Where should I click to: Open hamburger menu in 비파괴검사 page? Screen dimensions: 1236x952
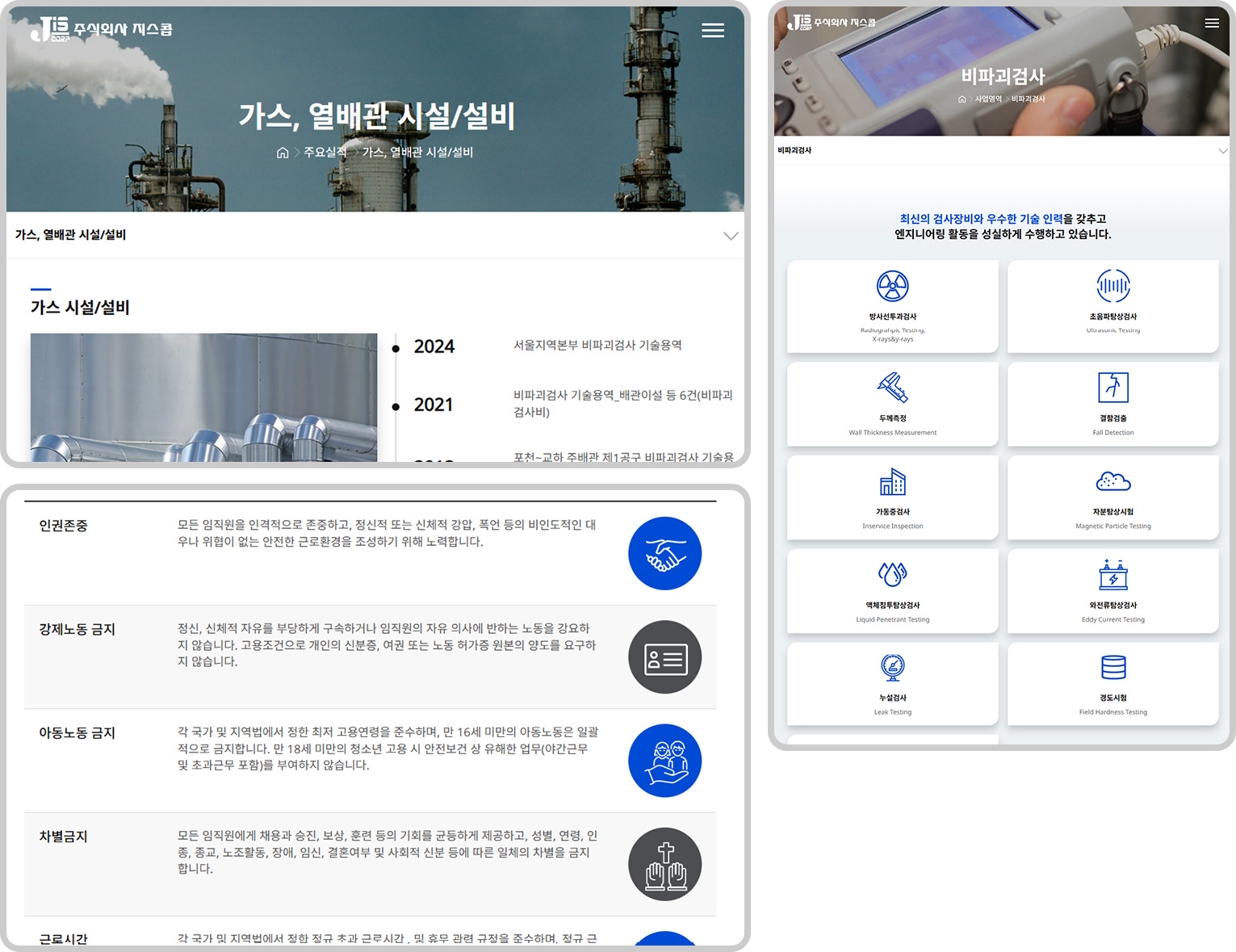coord(1212,23)
